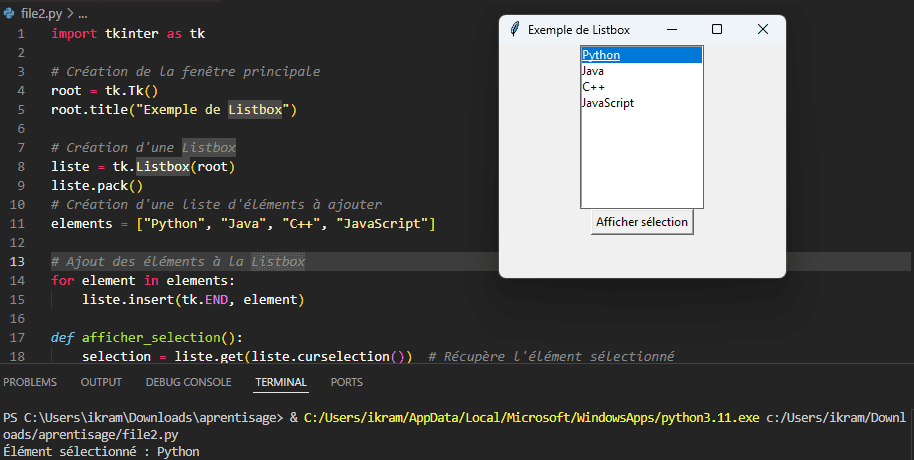Screen dimensions: 914x460
Task: Close the Exemple de Listbox window
Action: point(762,29)
